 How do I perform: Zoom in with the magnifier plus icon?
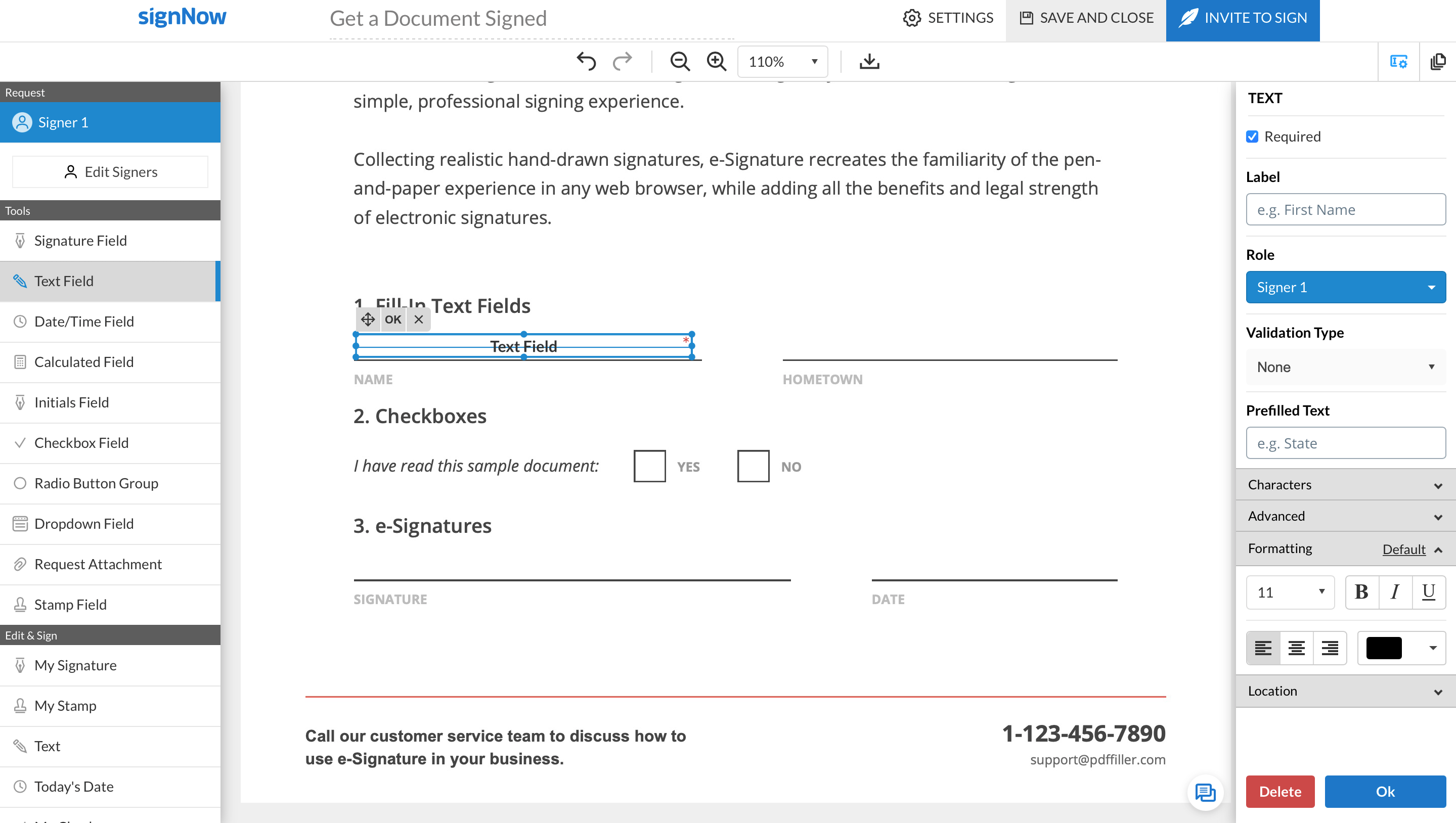pos(717,61)
